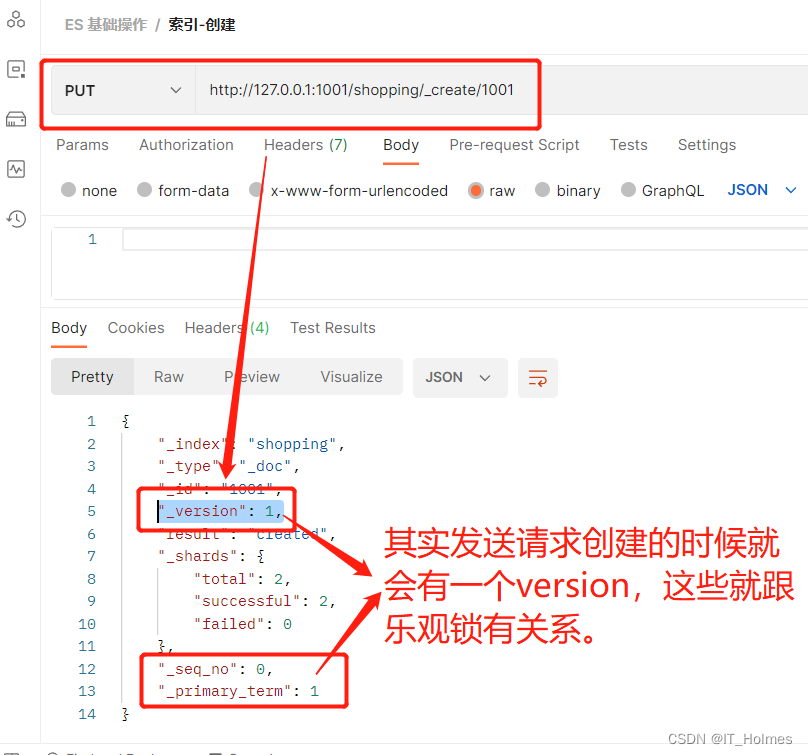Viewport: 808px width, 755px height.
Task: Collapse the "_shards" object line
Action: [x=211, y=556]
